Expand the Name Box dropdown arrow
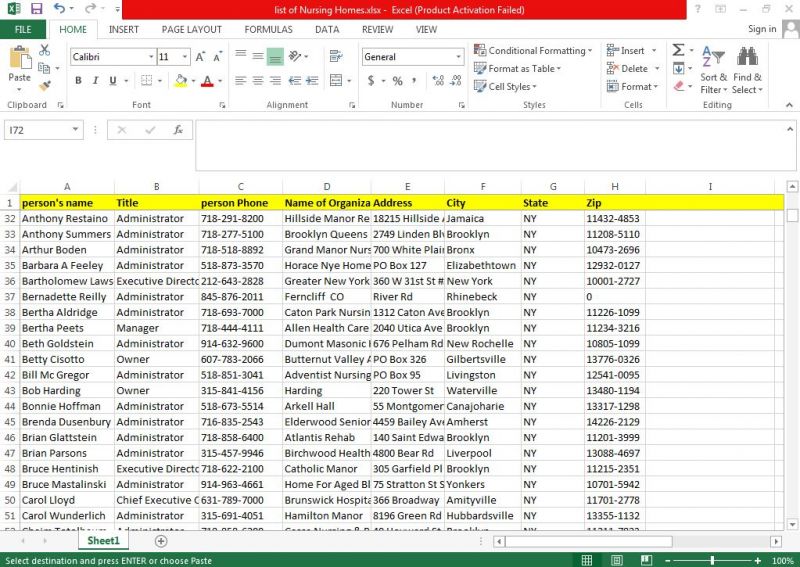 75,130
